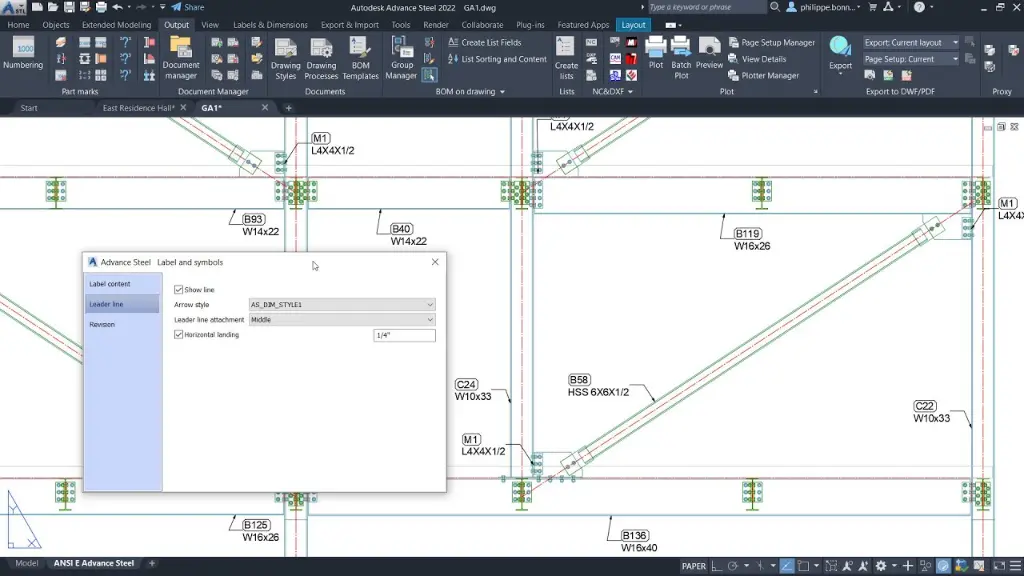Image resolution: width=1024 pixels, height=576 pixels.
Task: Click the horizontal landing value field
Action: [x=404, y=335]
